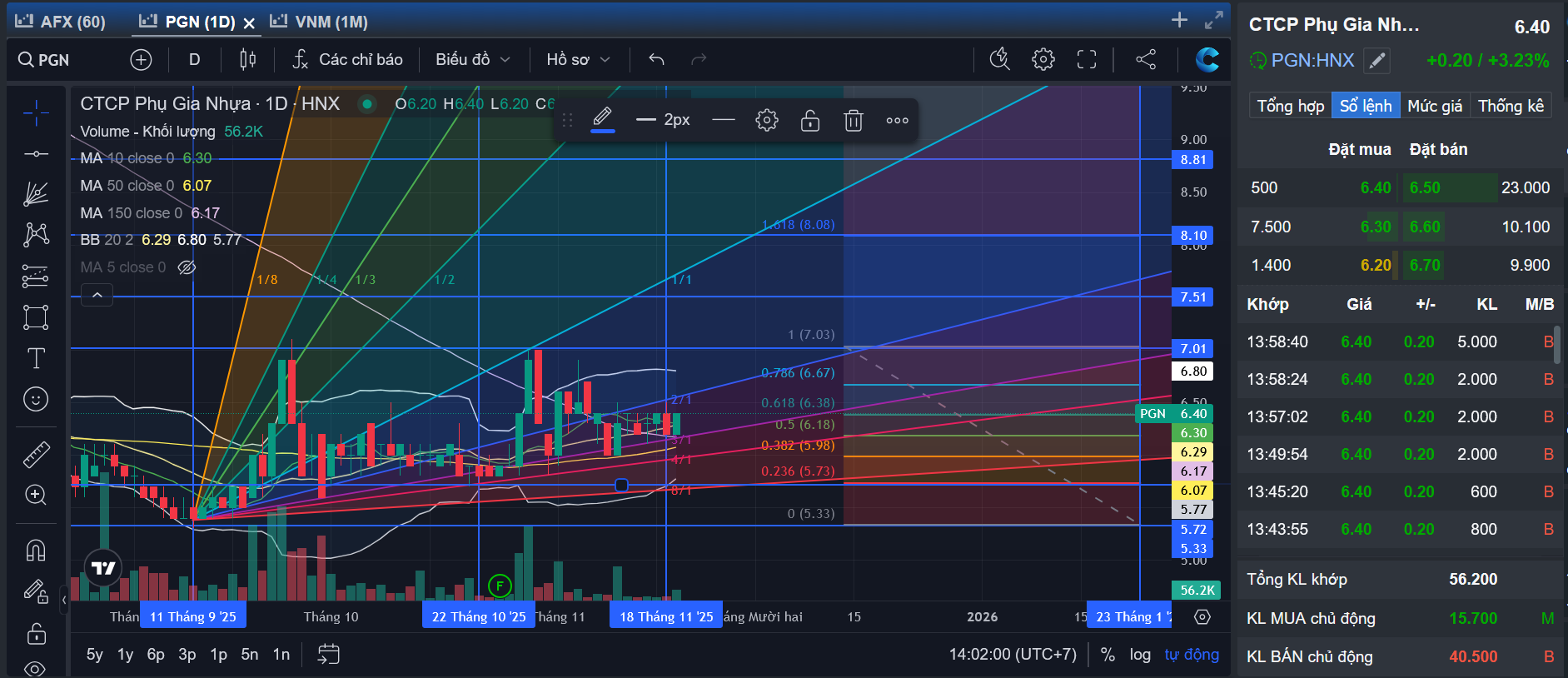The height and width of the screenshot is (678, 1568).
Task: Switch to the AFX (60) tab
Action: coord(61,22)
